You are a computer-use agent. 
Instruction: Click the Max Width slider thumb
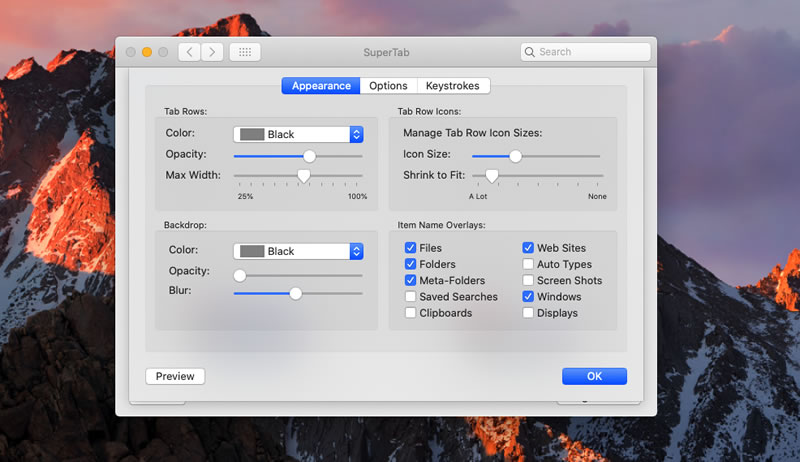(x=304, y=176)
